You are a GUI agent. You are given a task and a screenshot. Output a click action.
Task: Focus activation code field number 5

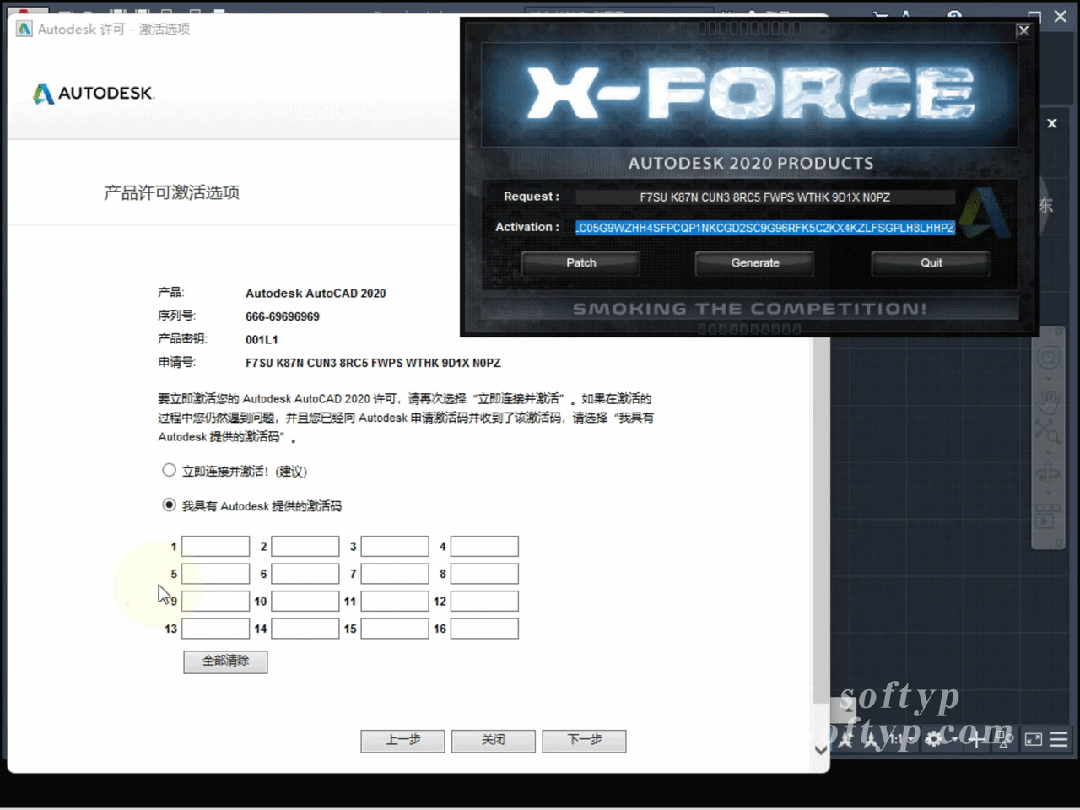click(x=216, y=574)
